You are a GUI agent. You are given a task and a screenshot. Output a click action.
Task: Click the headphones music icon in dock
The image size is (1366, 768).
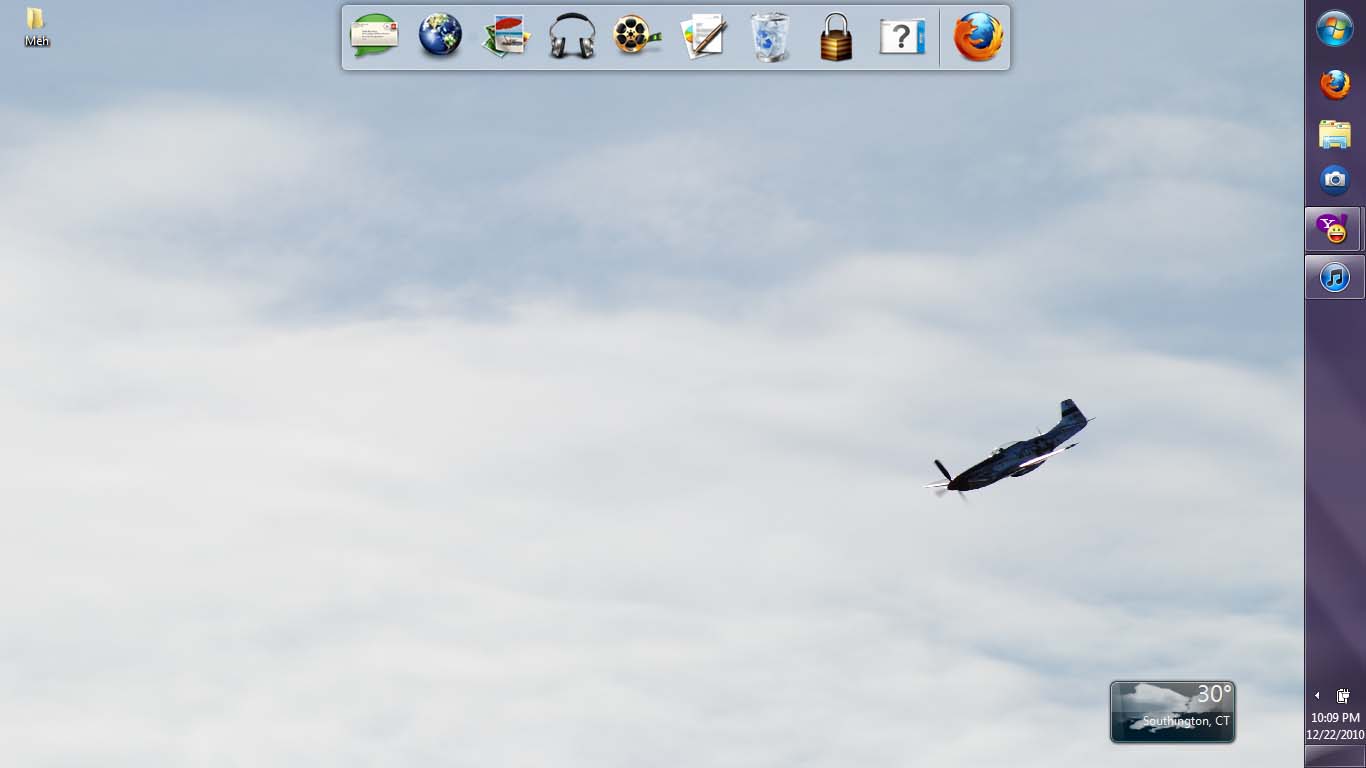[572, 37]
